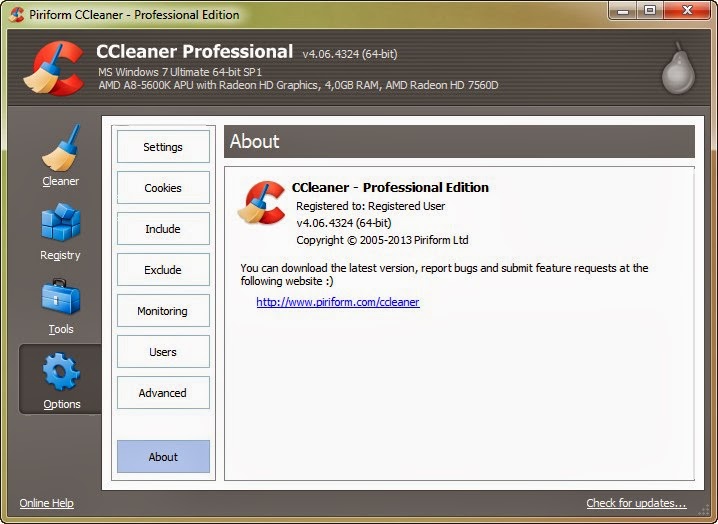Click the CCleaner logo in the header
Viewport: 718px width, 524px height.
tap(54, 68)
